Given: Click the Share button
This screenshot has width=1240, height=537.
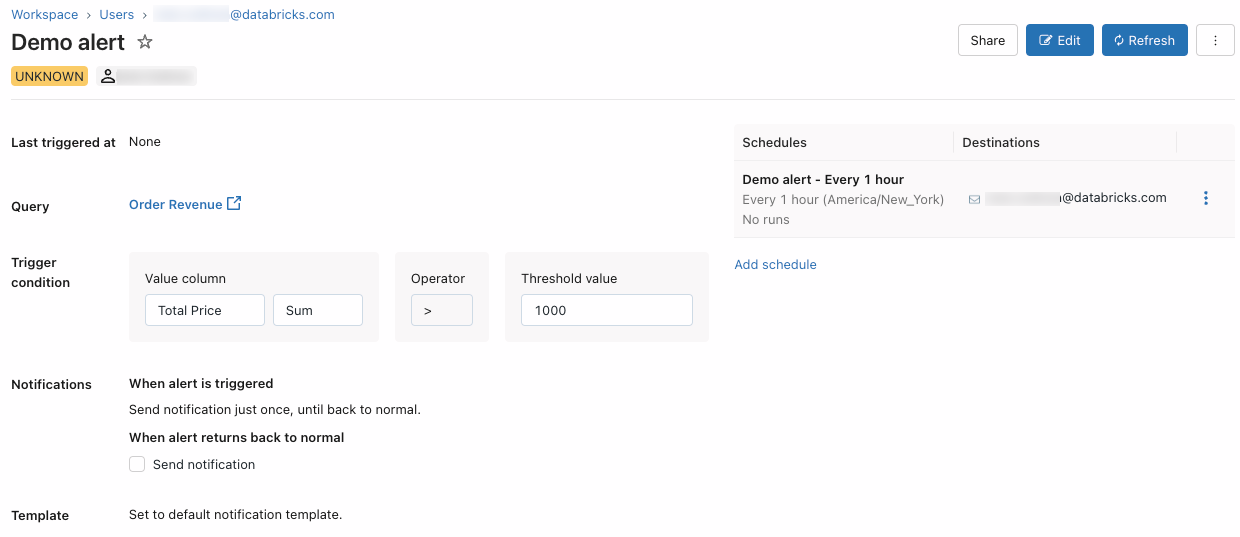Looking at the screenshot, I should [x=987, y=40].
